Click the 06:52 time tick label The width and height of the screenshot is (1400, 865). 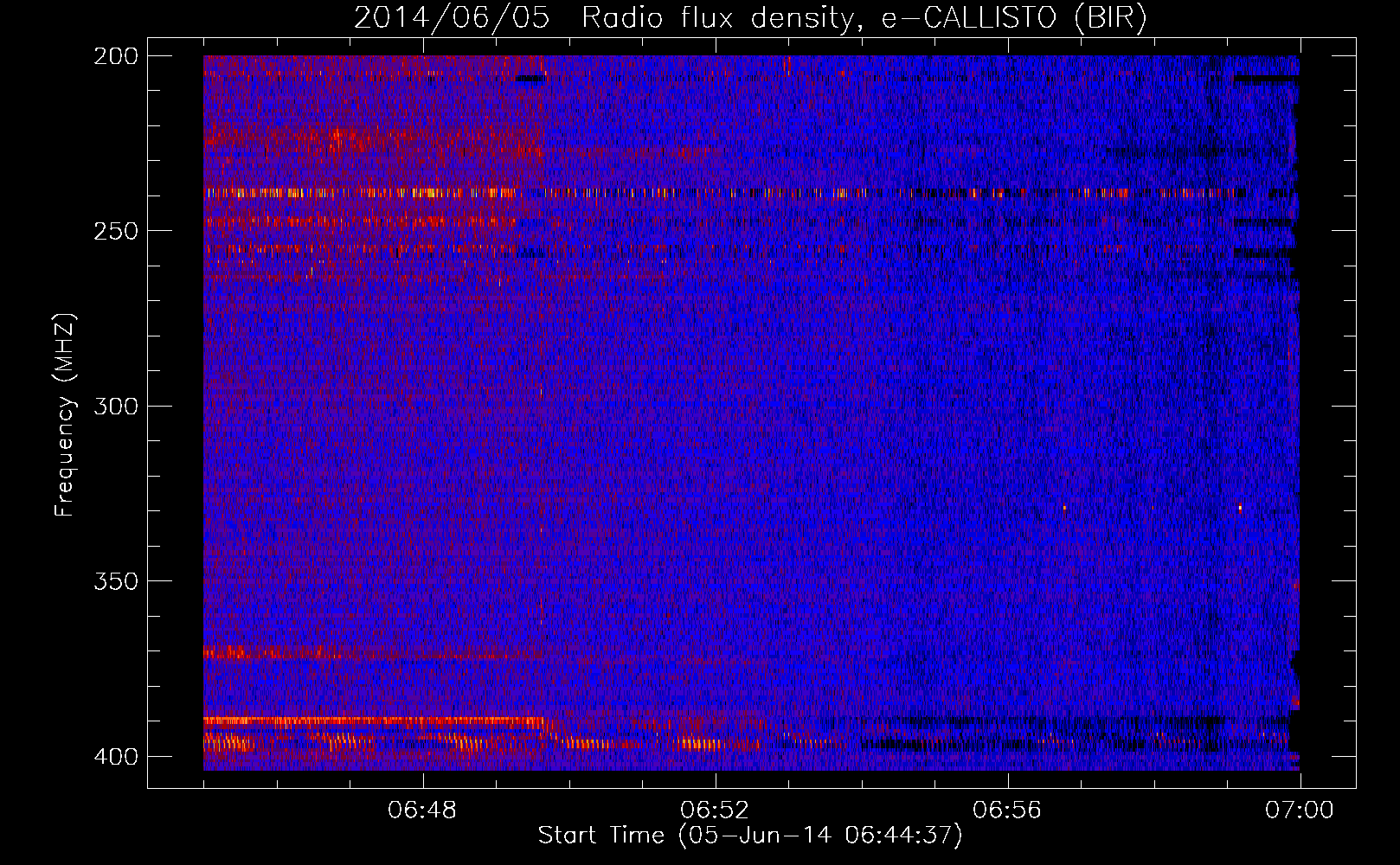click(x=715, y=811)
